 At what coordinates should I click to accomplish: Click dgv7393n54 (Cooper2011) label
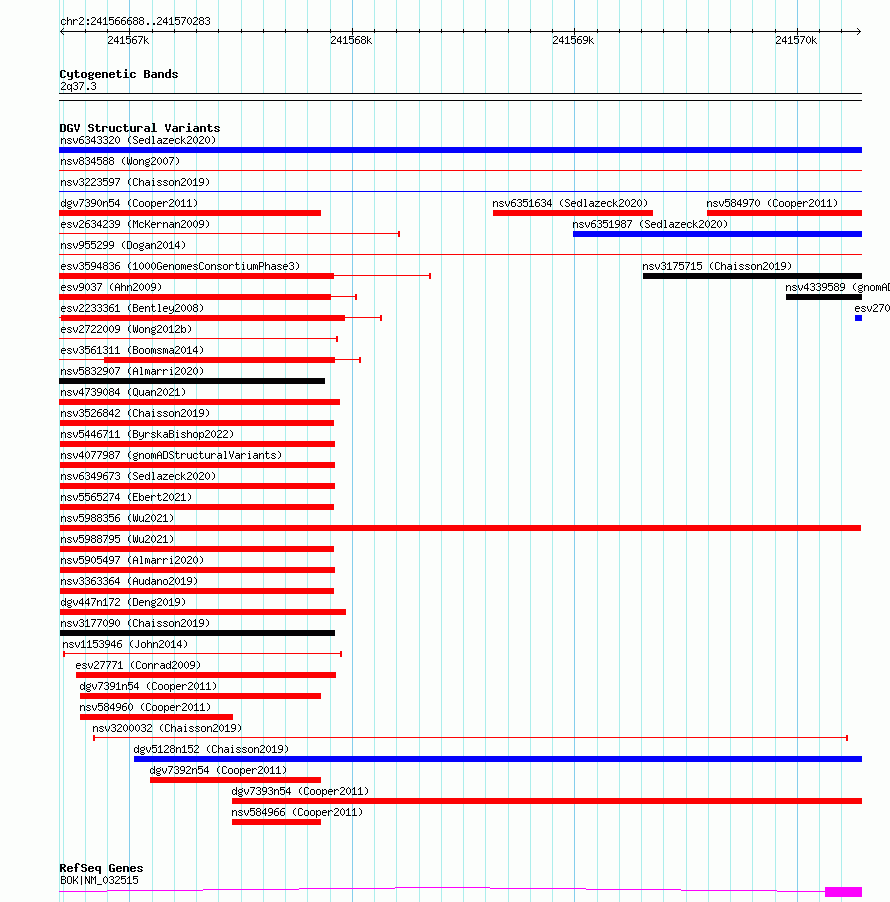click(300, 791)
